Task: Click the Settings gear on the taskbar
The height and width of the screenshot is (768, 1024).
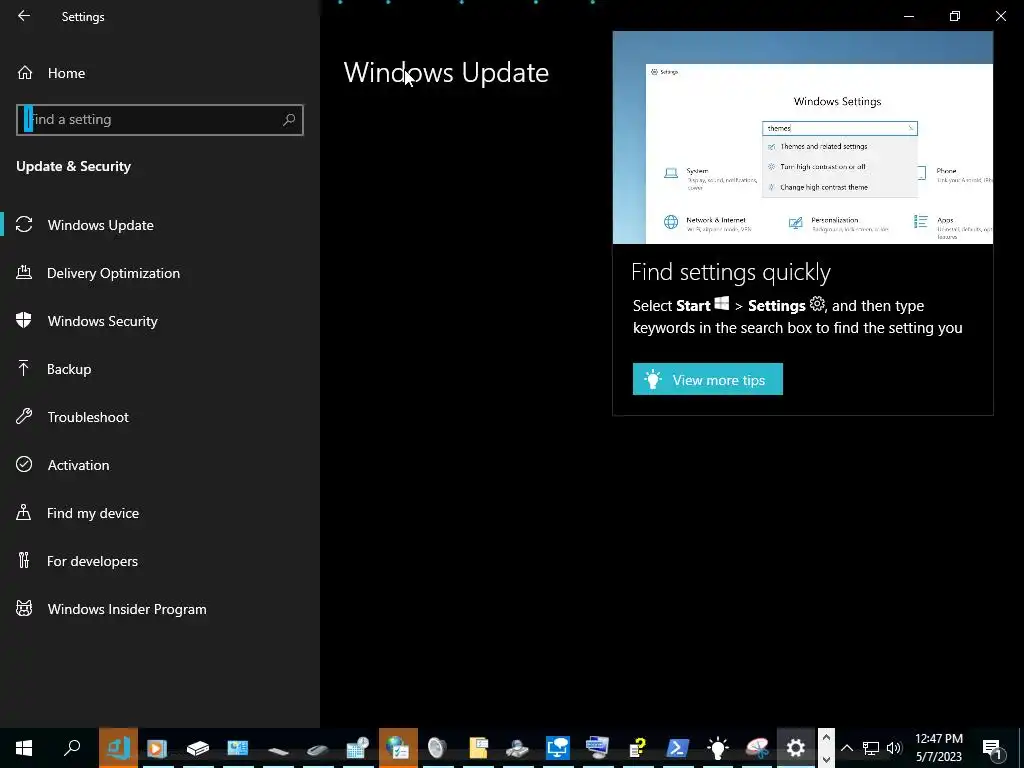Action: 795,748
